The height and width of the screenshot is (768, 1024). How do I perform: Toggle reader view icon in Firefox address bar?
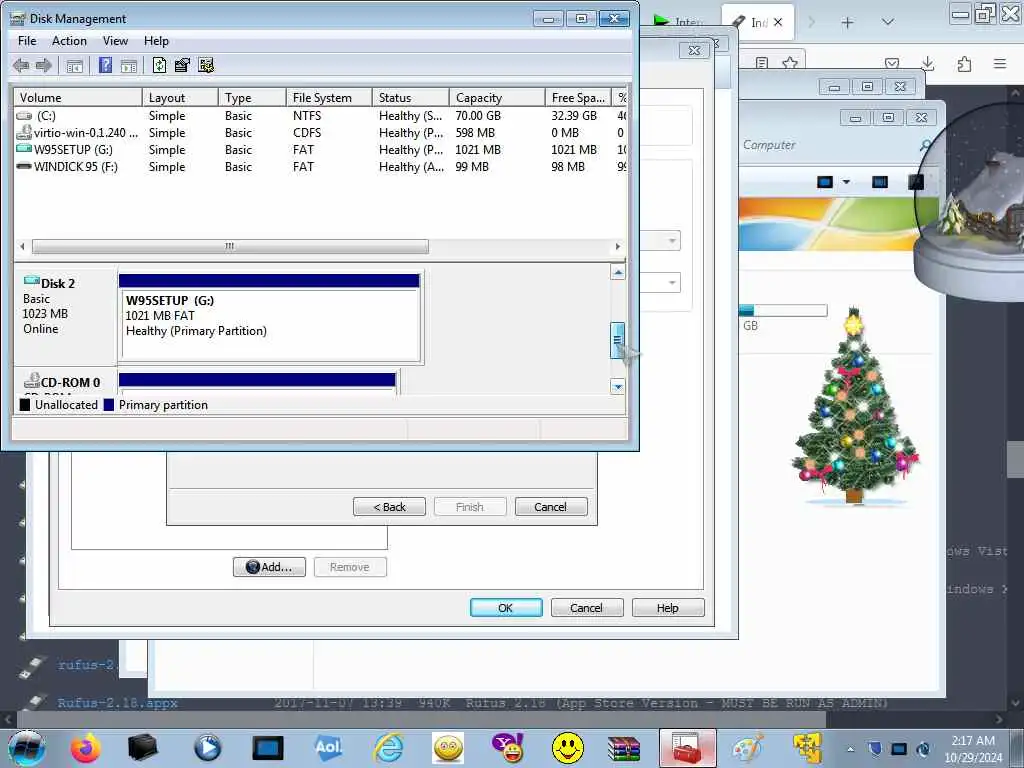pyautogui.click(x=761, y=63)
